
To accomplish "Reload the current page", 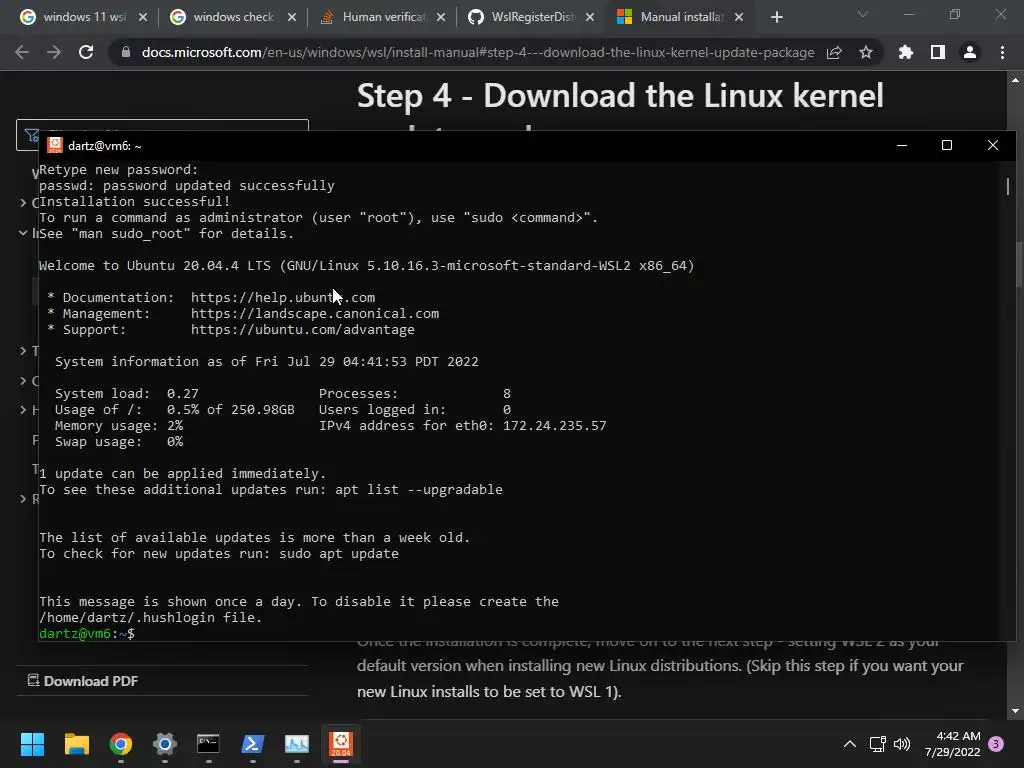I will [86, 52].
